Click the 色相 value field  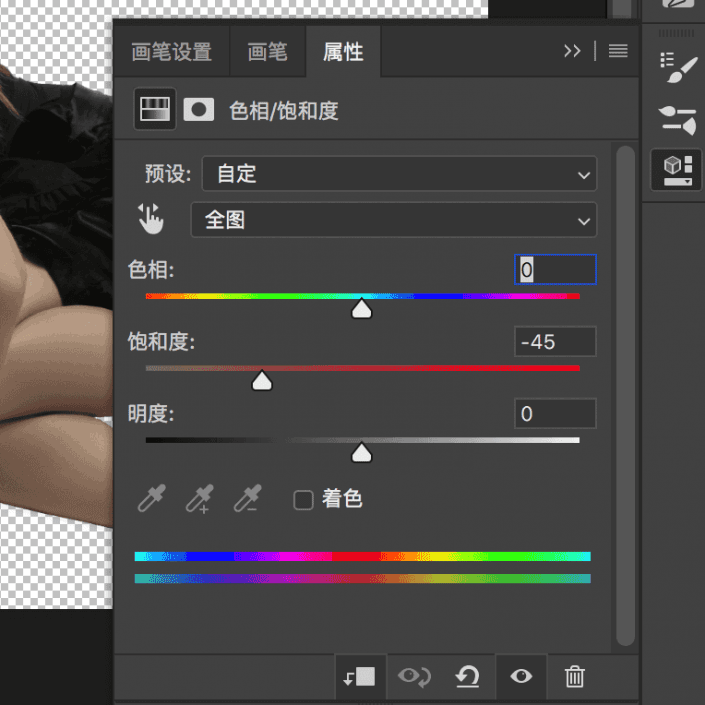click(555, 269)
